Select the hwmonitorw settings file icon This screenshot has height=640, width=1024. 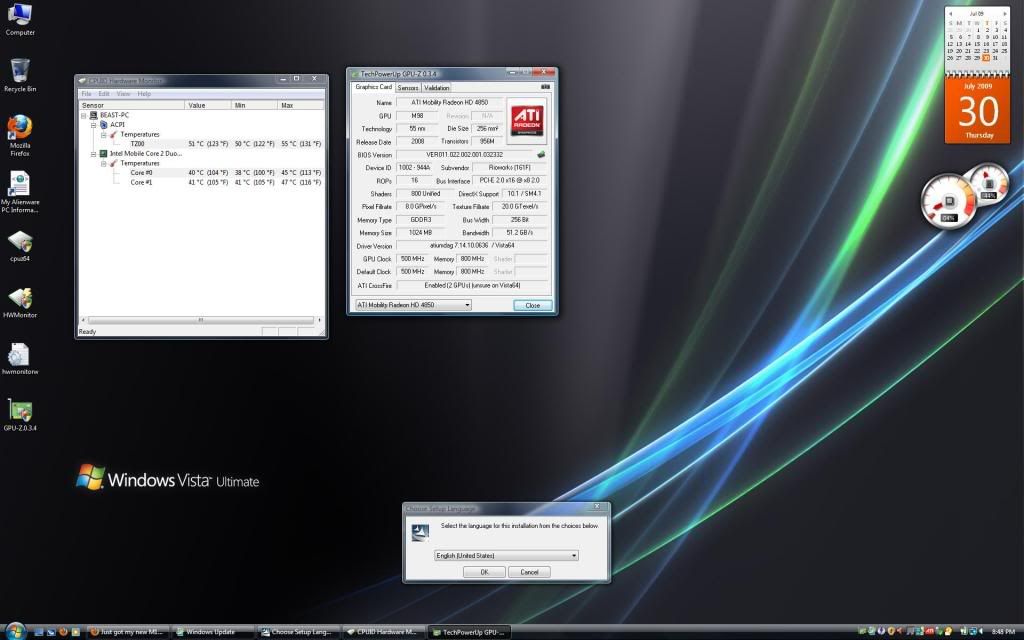click(x=20, y=359)
